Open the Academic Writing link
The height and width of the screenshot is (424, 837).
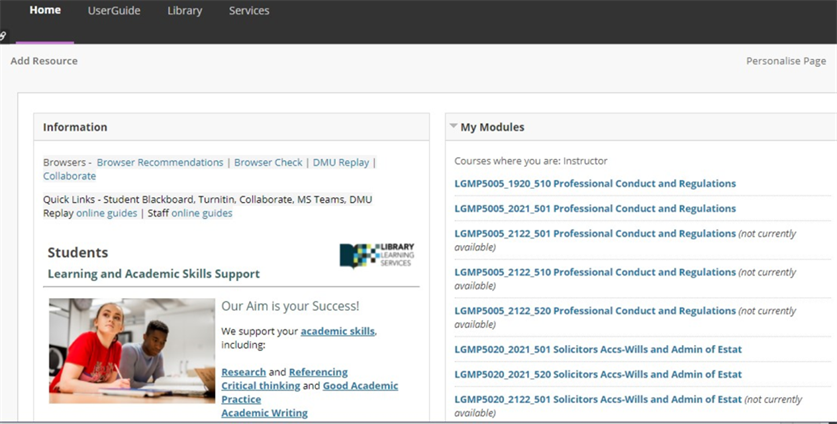coord(264,413)
